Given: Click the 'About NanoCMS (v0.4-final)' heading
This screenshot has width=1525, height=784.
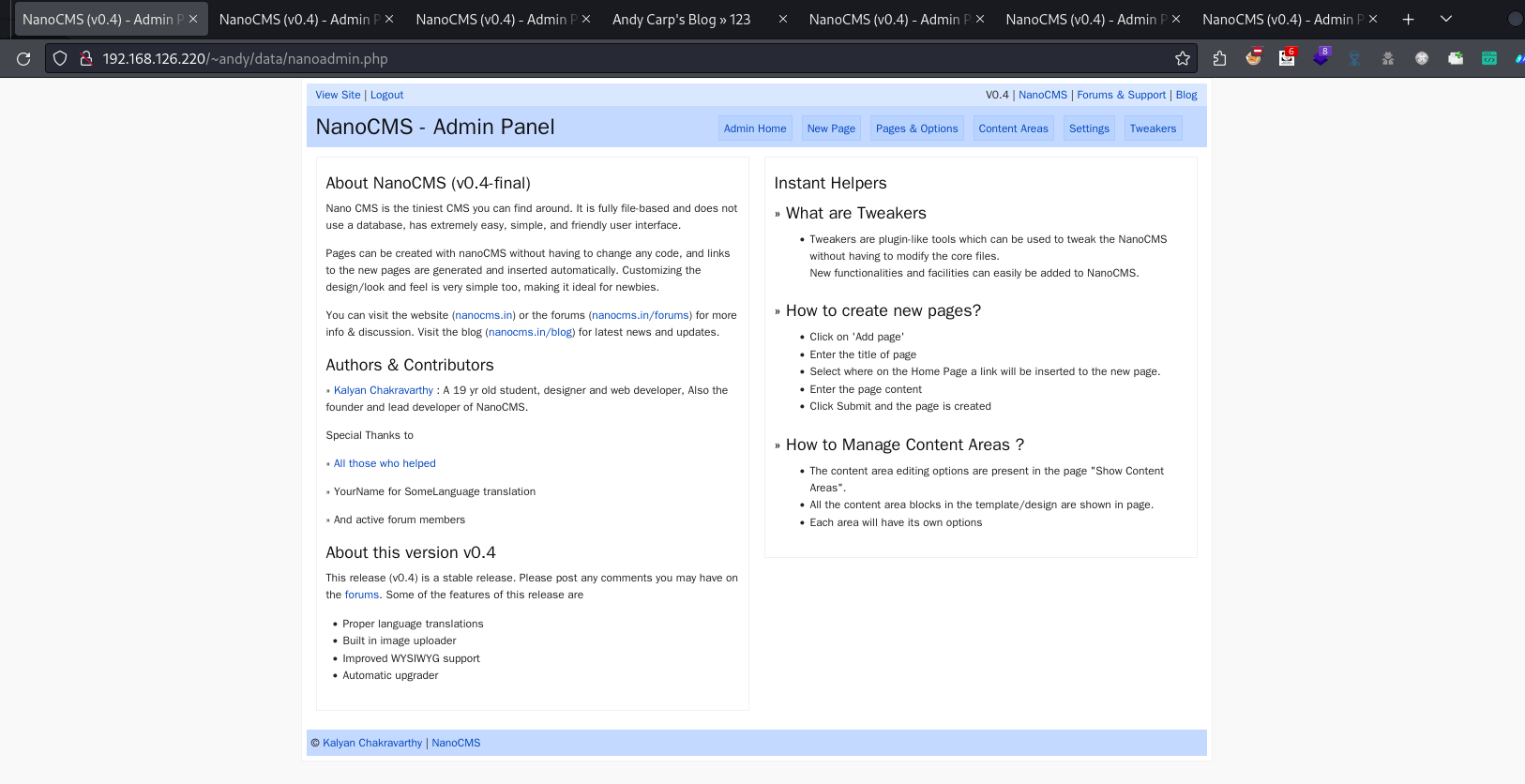Looking at the screenshot, I should click(x=428, y=183).
